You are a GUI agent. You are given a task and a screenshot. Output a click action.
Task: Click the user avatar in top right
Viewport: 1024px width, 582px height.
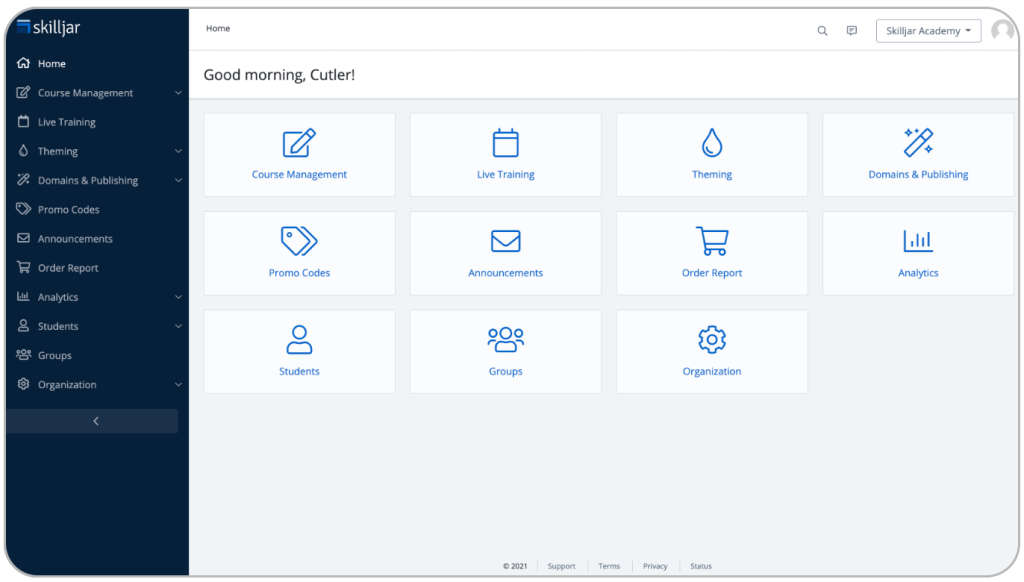pos(1002,31)
